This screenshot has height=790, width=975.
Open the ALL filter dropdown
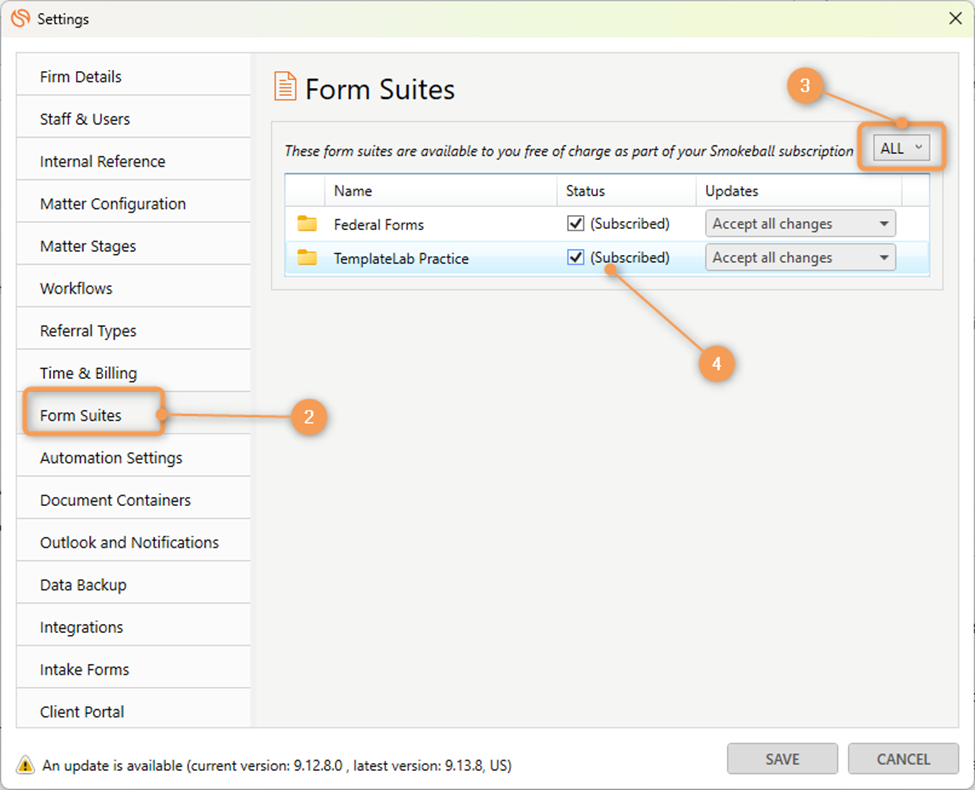901,149
